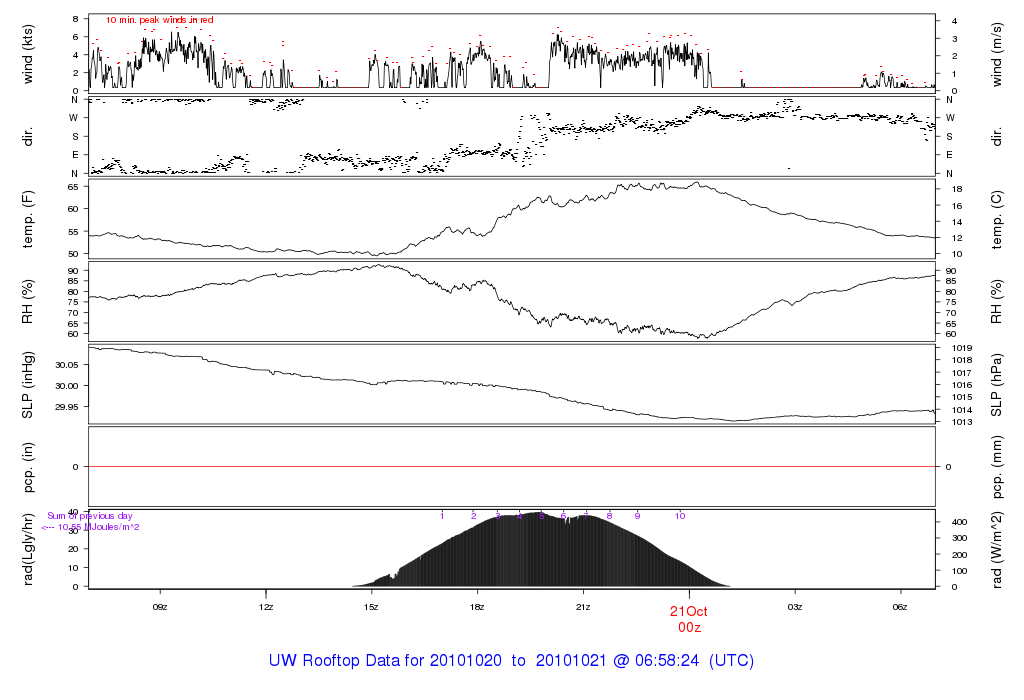Select the 'temp. (F)' left axis label

29,219
